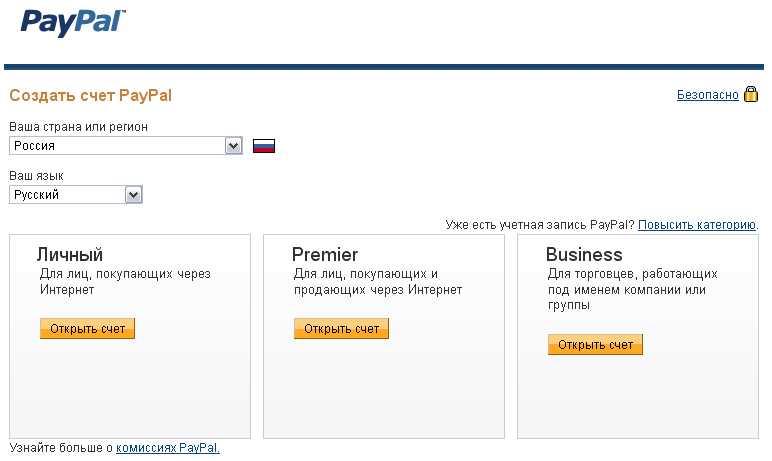Click Открыть счет under Premier account
Image resolution: width=772 pixels, height=461 pixels.
341,329
